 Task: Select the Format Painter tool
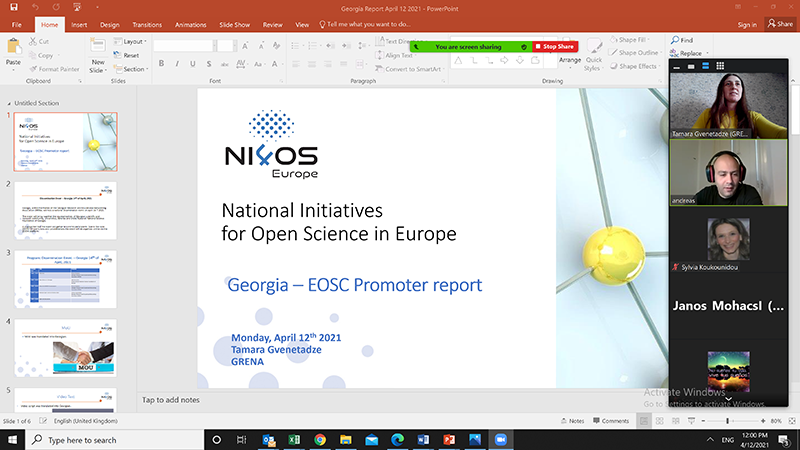coord(54,69)
